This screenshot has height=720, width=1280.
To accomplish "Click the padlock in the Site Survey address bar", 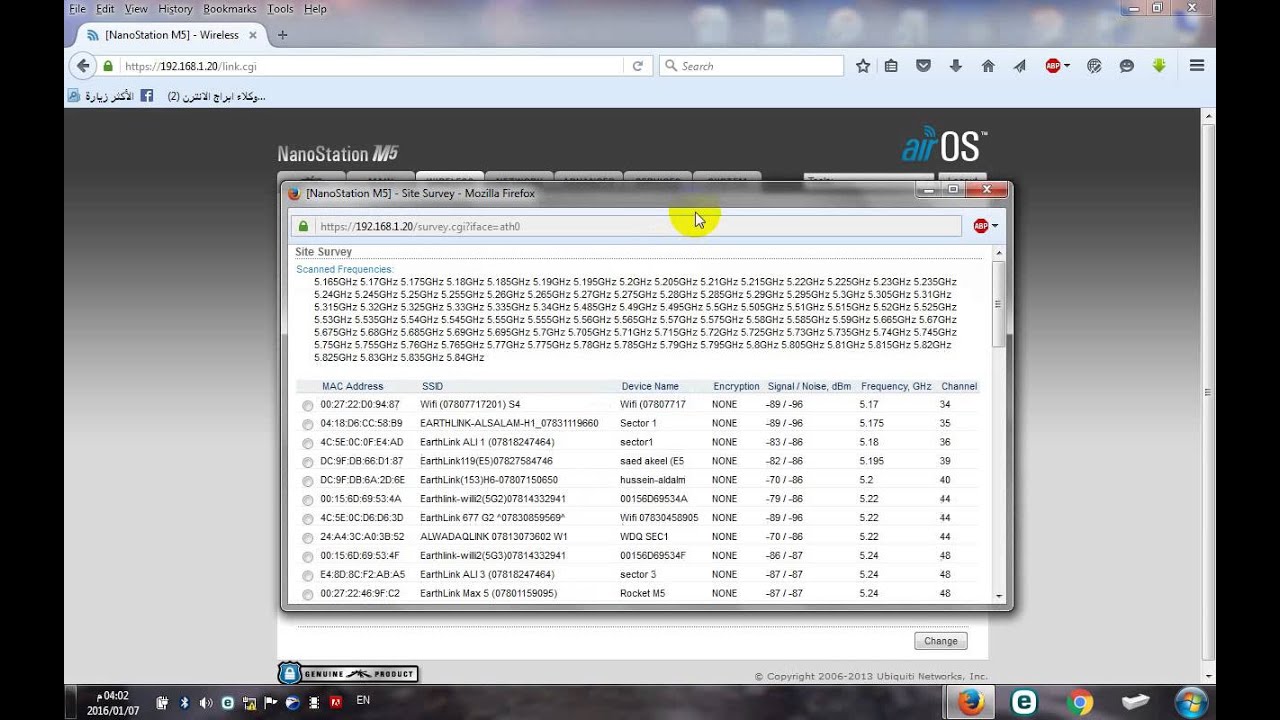I will (x=304, y=226).
